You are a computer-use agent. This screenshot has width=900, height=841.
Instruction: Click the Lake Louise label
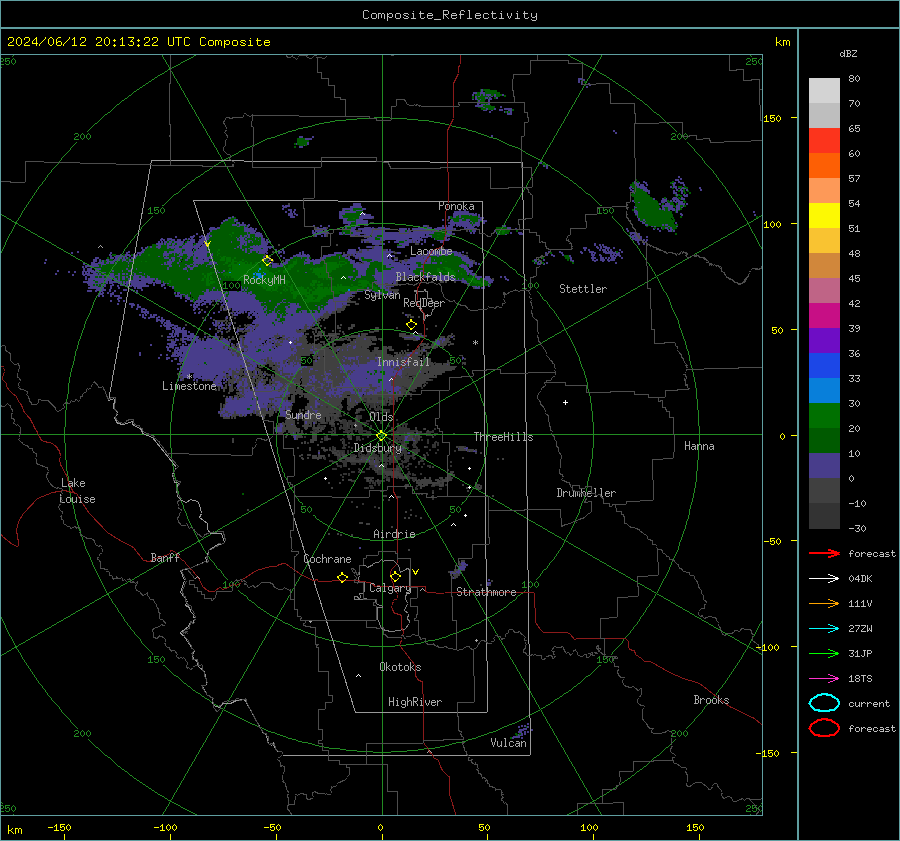click(x=77, y=491)
